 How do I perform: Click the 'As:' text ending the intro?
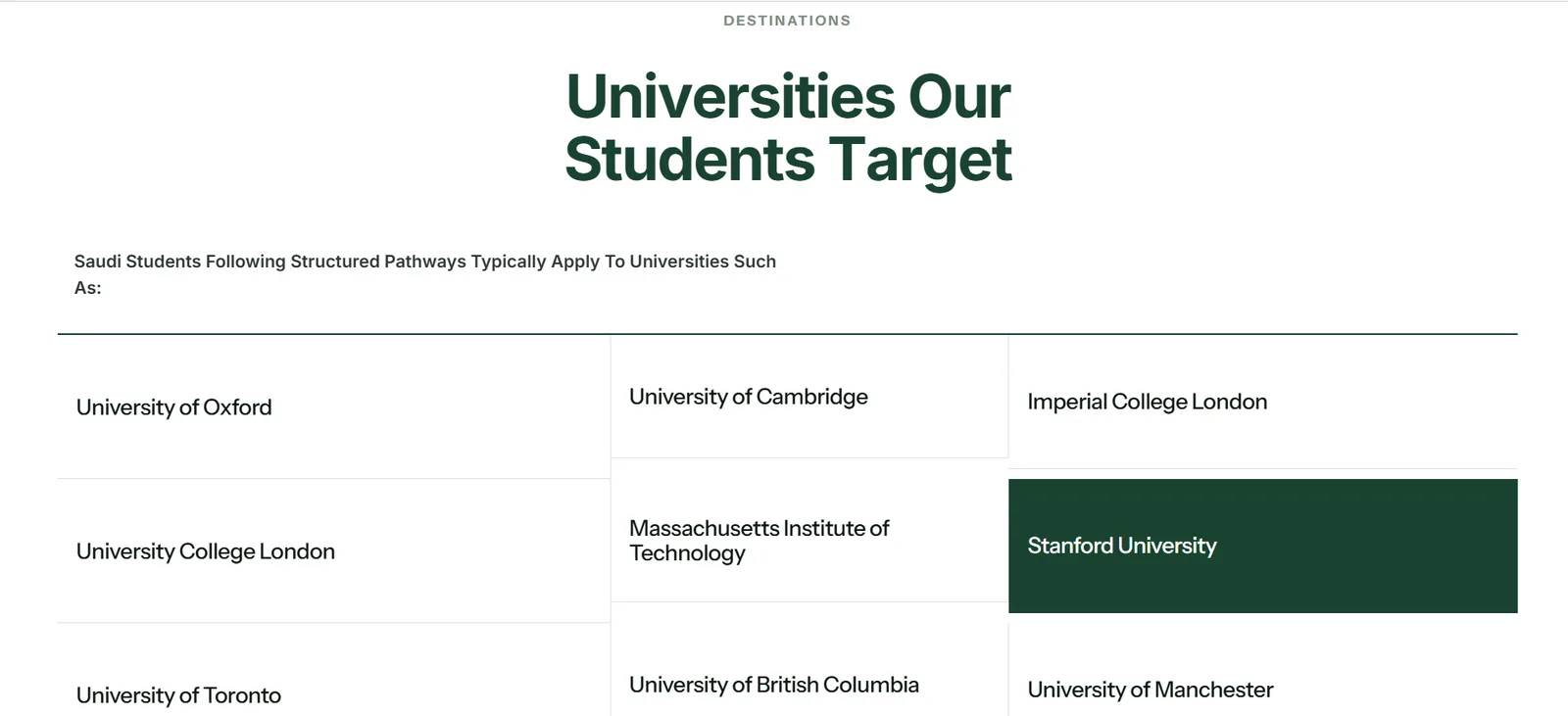(88, 288)
